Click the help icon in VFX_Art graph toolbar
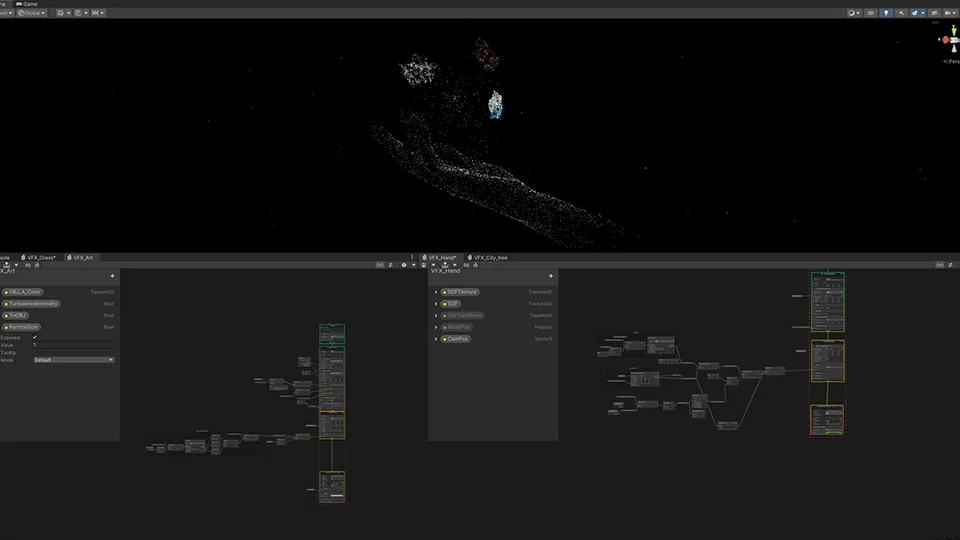960x540 pixels. 403,265
